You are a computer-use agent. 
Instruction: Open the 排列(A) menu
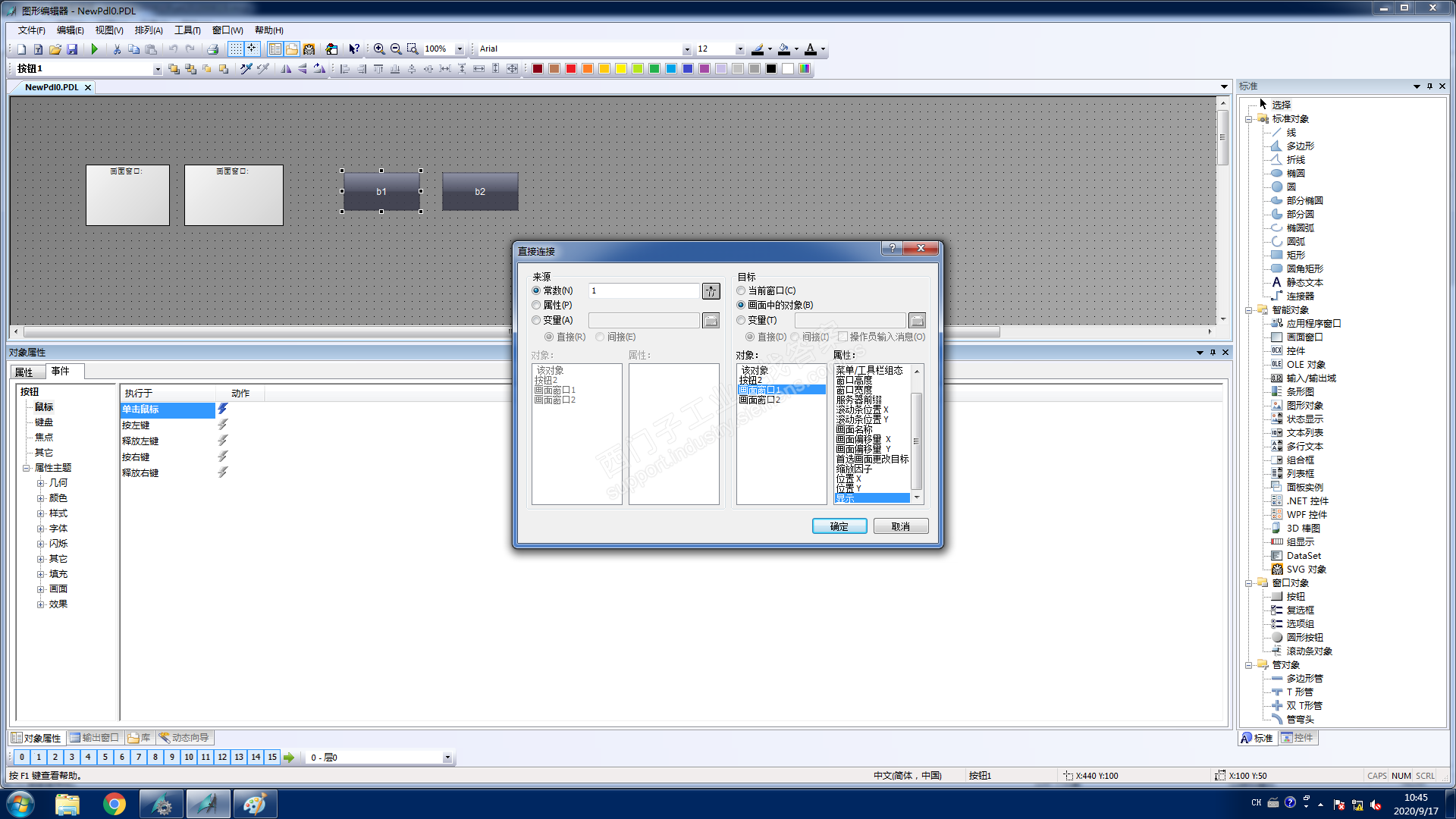(149, 30)
